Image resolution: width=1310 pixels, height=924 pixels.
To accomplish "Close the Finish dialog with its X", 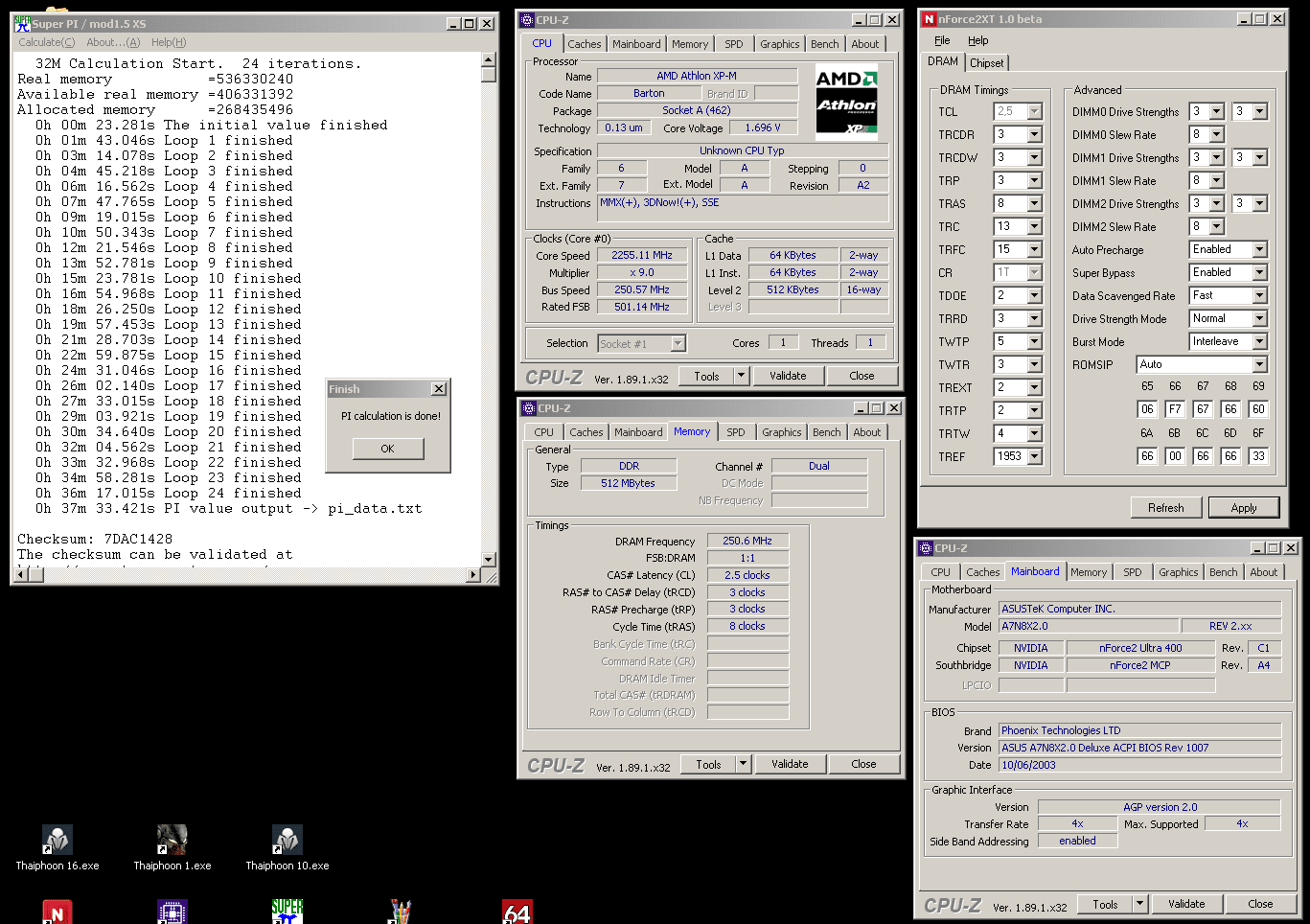I will (439, 389).
